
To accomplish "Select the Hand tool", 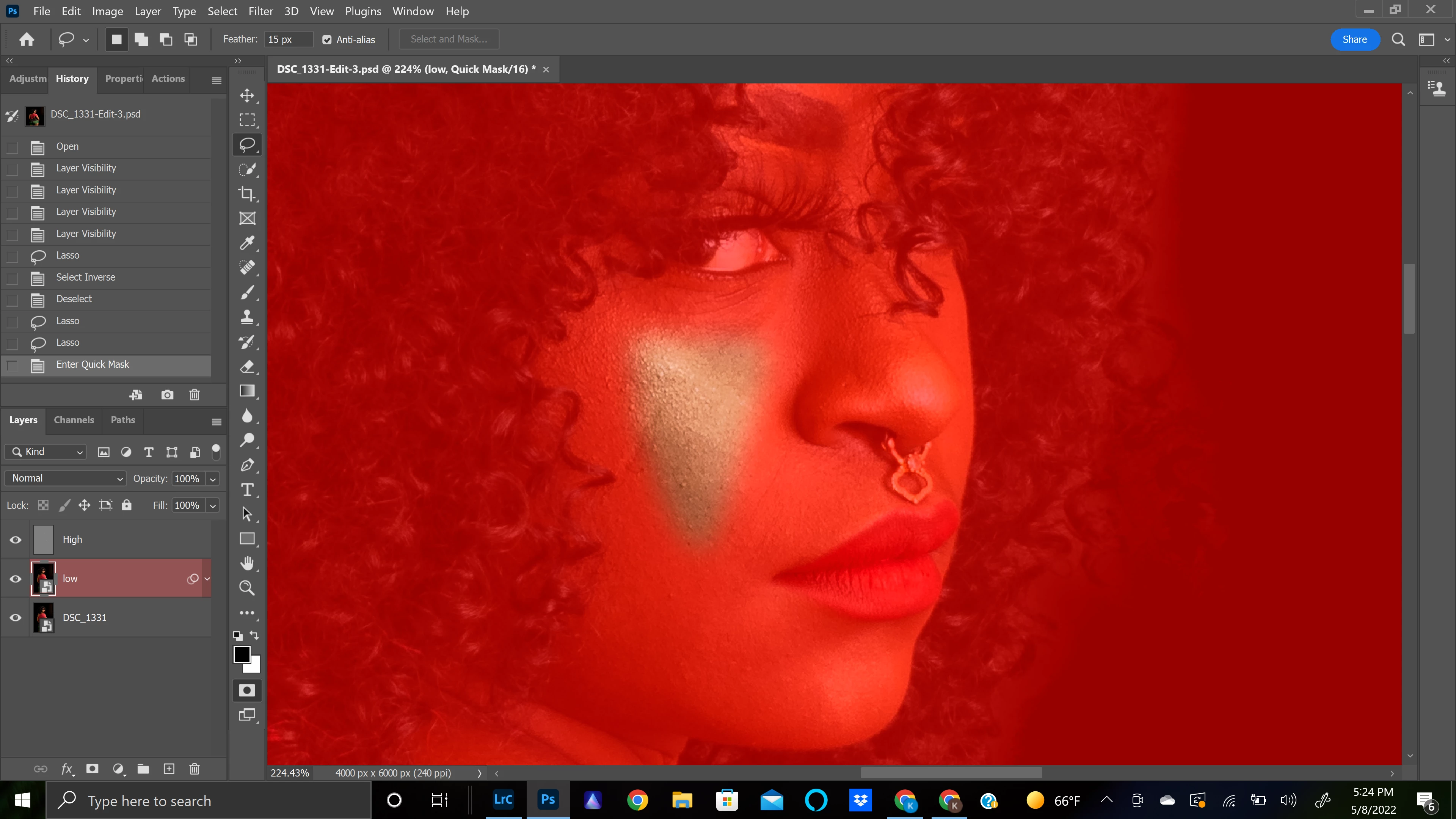I will [x=247, y=563].
